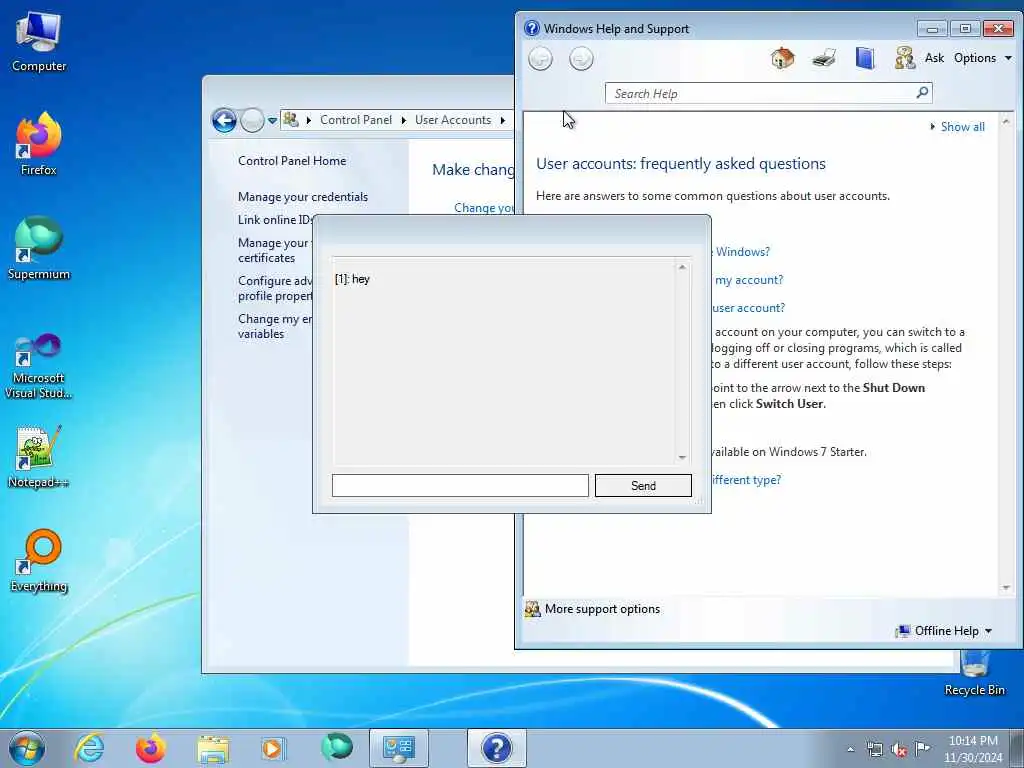This screenshot has height=768, width=1024.
Task: Click the Help forward arrow button
Action: point(581,59)
